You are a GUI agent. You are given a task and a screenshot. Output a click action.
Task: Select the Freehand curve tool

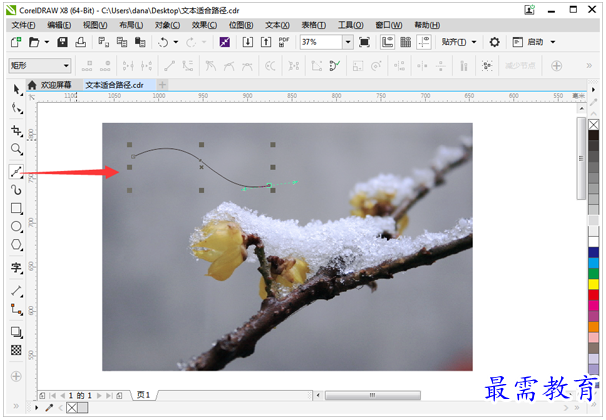pos(16,171)
